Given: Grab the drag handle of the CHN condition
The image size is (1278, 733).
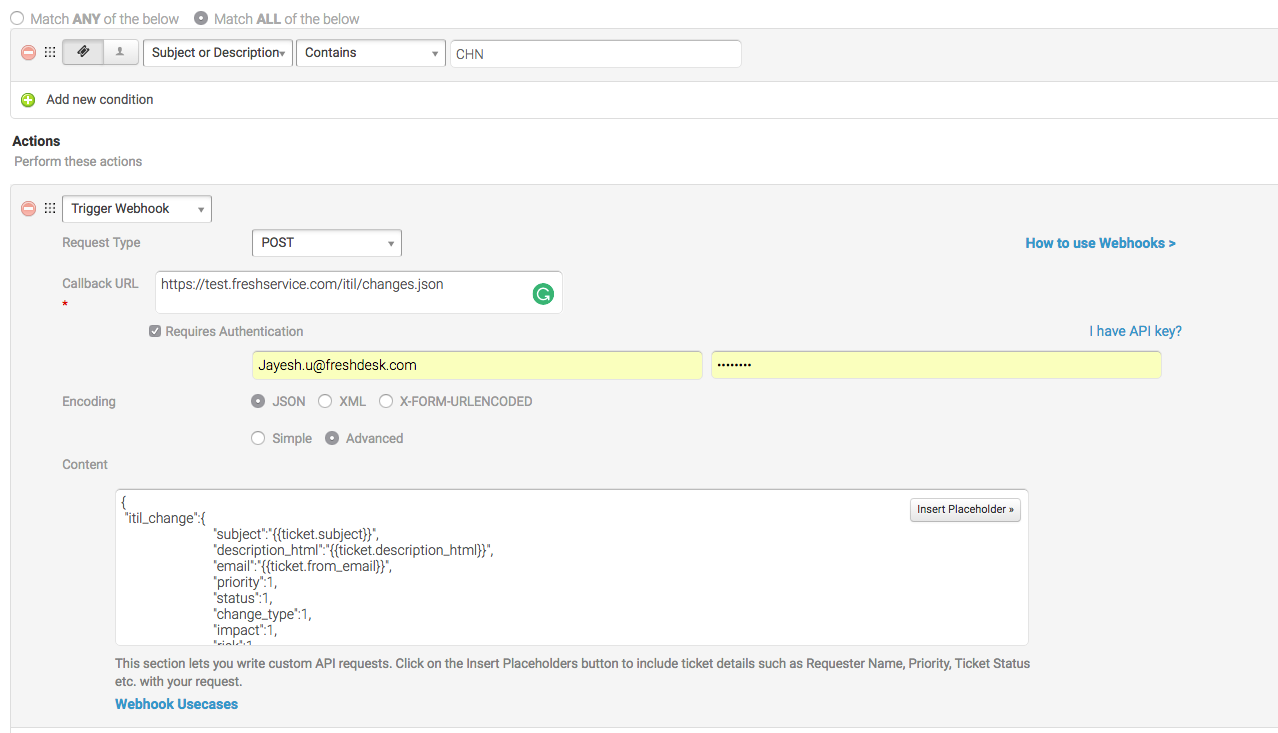Looking at the screenshot, I should coord(50,53).
